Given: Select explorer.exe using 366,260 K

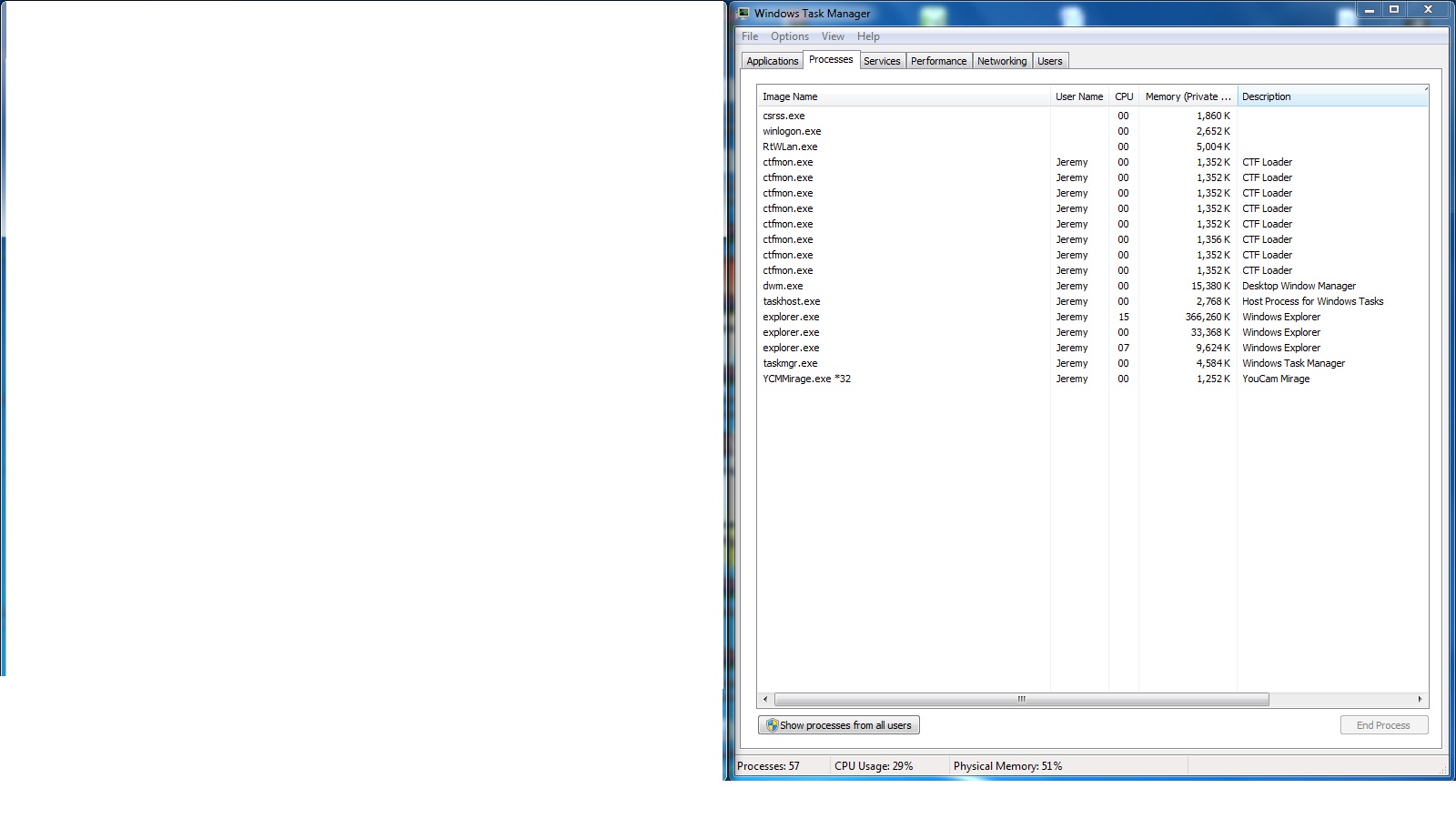Looking at the screenshot, I should pyautogui.click(x=1092, y=317).
